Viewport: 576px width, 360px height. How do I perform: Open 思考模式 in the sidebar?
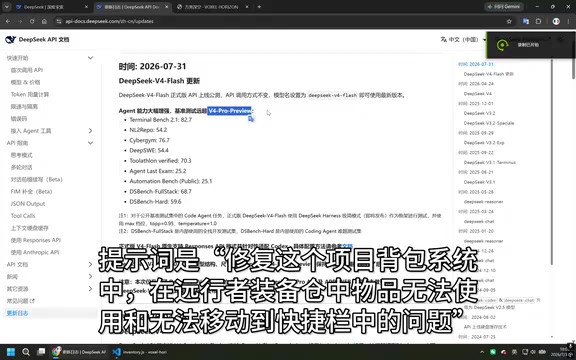click(22, 155)
